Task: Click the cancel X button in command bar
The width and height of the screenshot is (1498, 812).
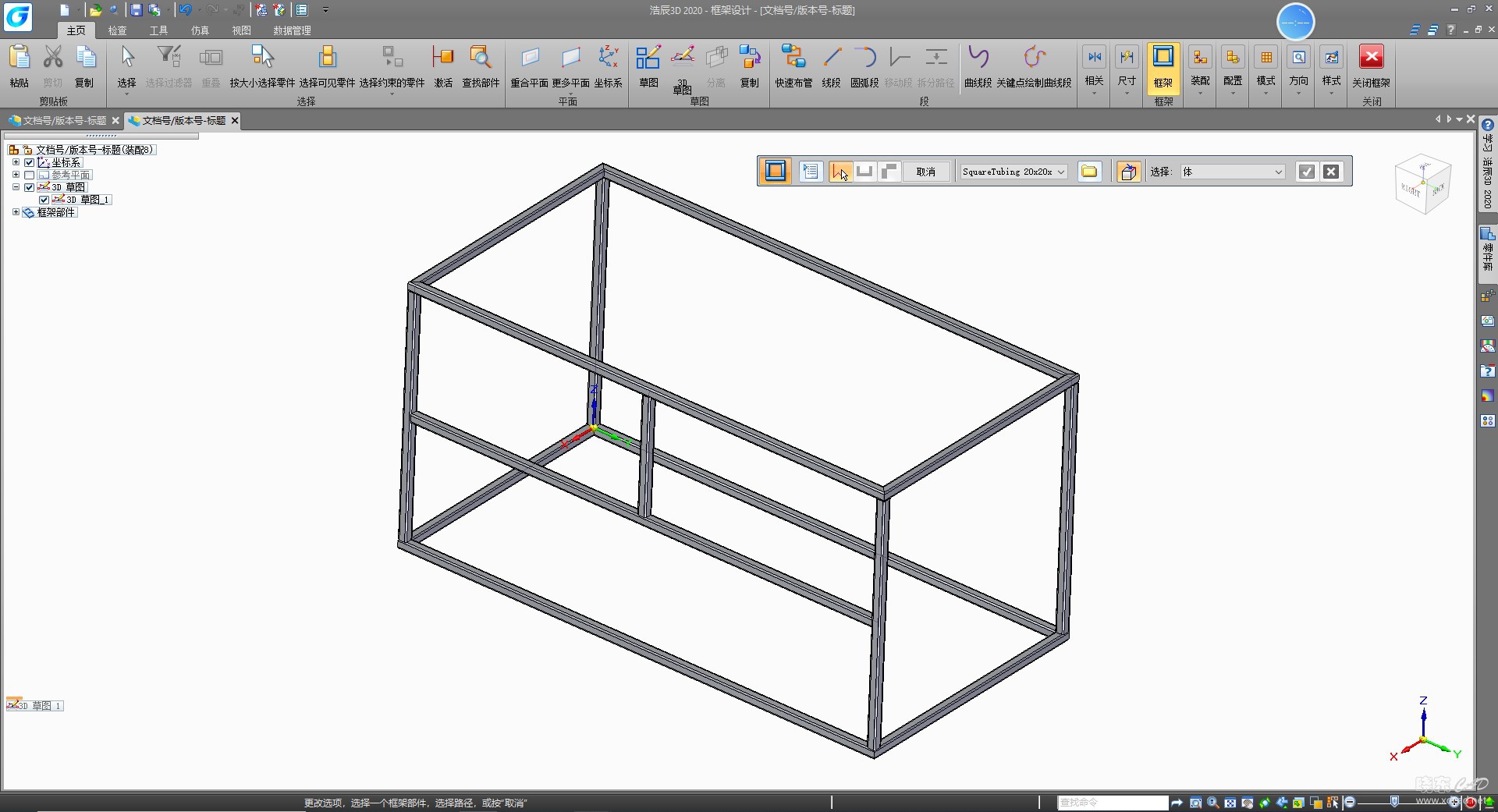Action: (x=1331, y=172)
